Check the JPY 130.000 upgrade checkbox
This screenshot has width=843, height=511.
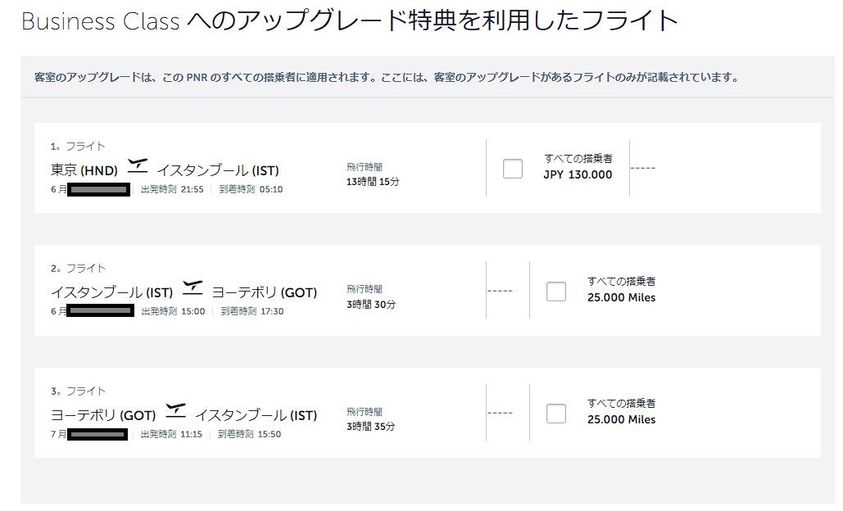pos(513,168)
